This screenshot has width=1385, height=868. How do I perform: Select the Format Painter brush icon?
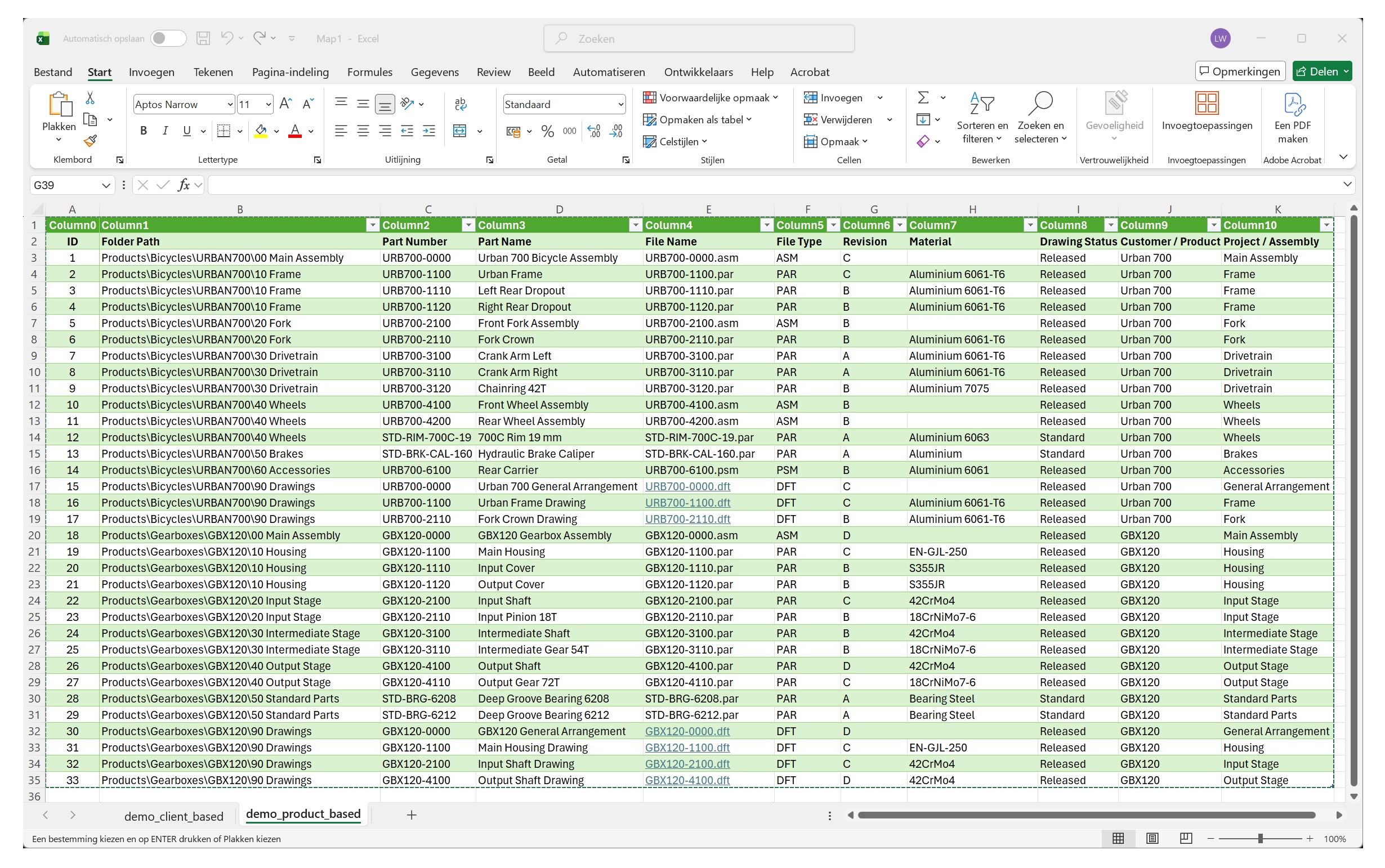tap(90, 141)
